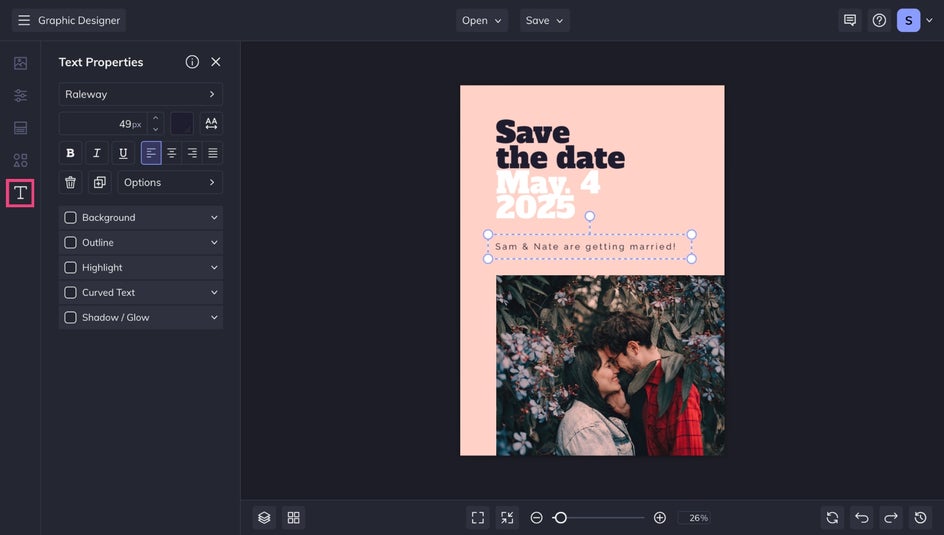Select the couple photo on canvas
This screenshot has height=535, width=944.
point(610,365)
